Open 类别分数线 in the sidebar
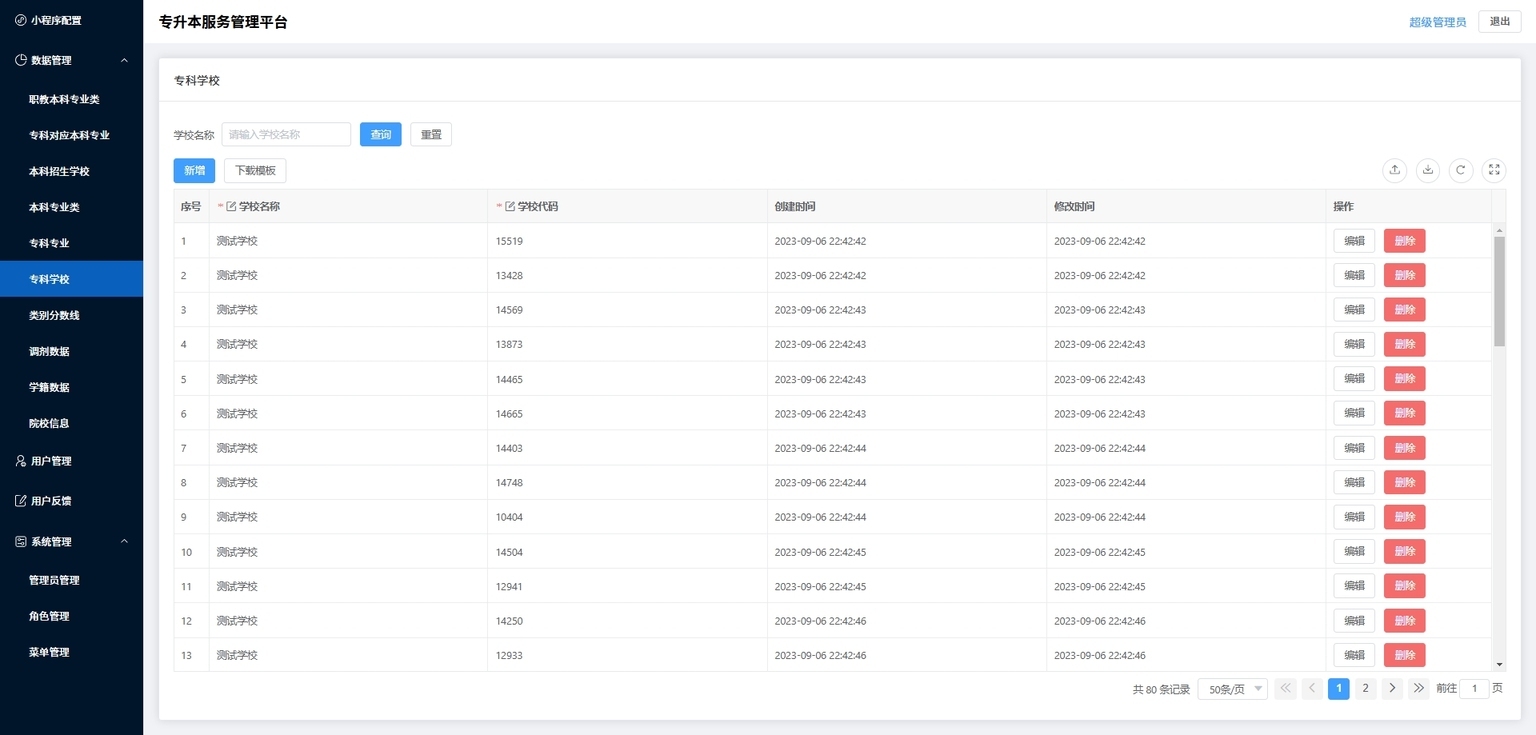This screenshot has width=1536, height=735. pyautogui.click(x=54, y=315)
